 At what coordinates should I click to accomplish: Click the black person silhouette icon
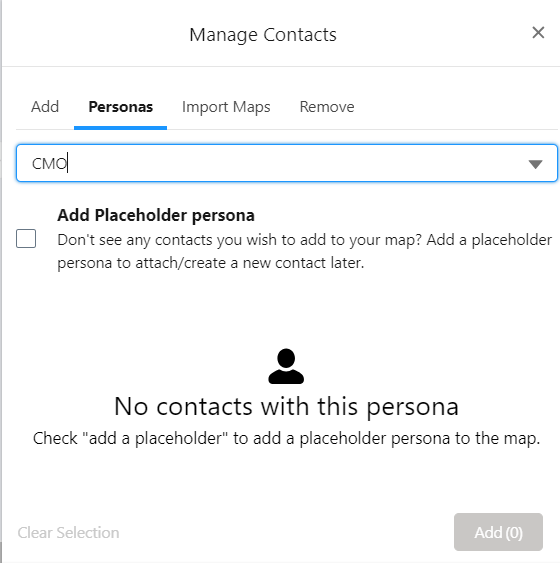coord(286,366)
